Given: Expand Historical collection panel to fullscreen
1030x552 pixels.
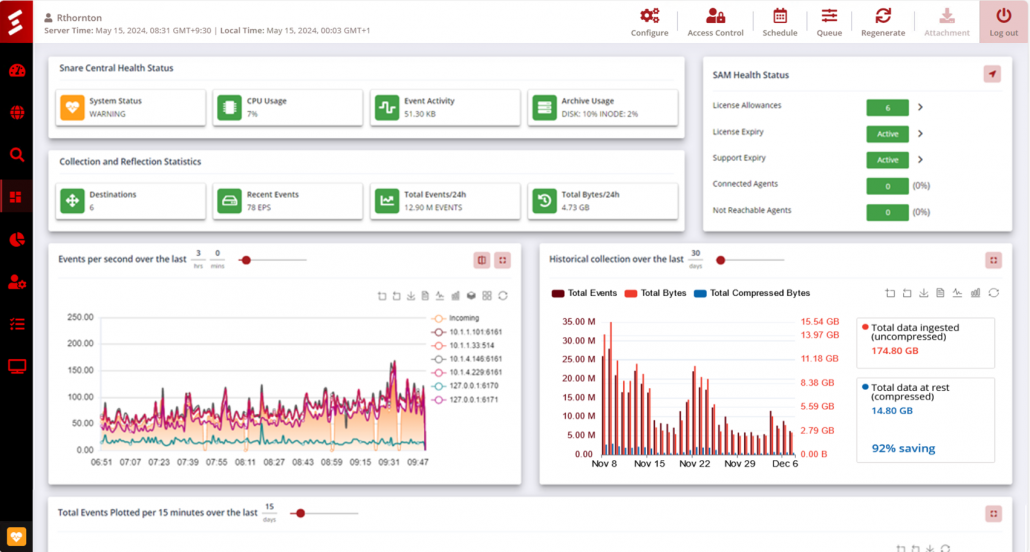Looking at the screenshot, I should (994, 260).
